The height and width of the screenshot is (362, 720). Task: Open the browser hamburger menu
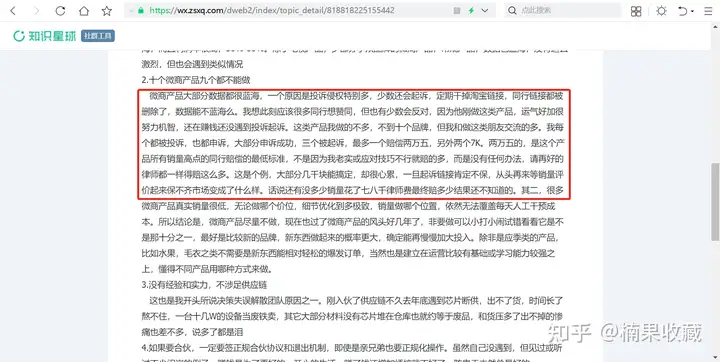[x=709, y=11]
